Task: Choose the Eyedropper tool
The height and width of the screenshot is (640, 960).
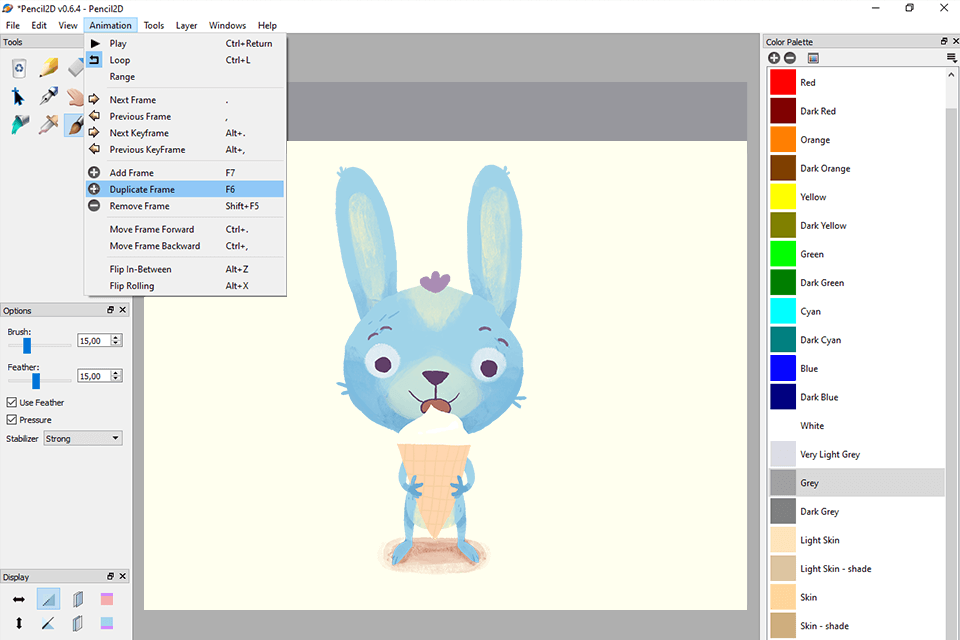Action: point(48,125)
